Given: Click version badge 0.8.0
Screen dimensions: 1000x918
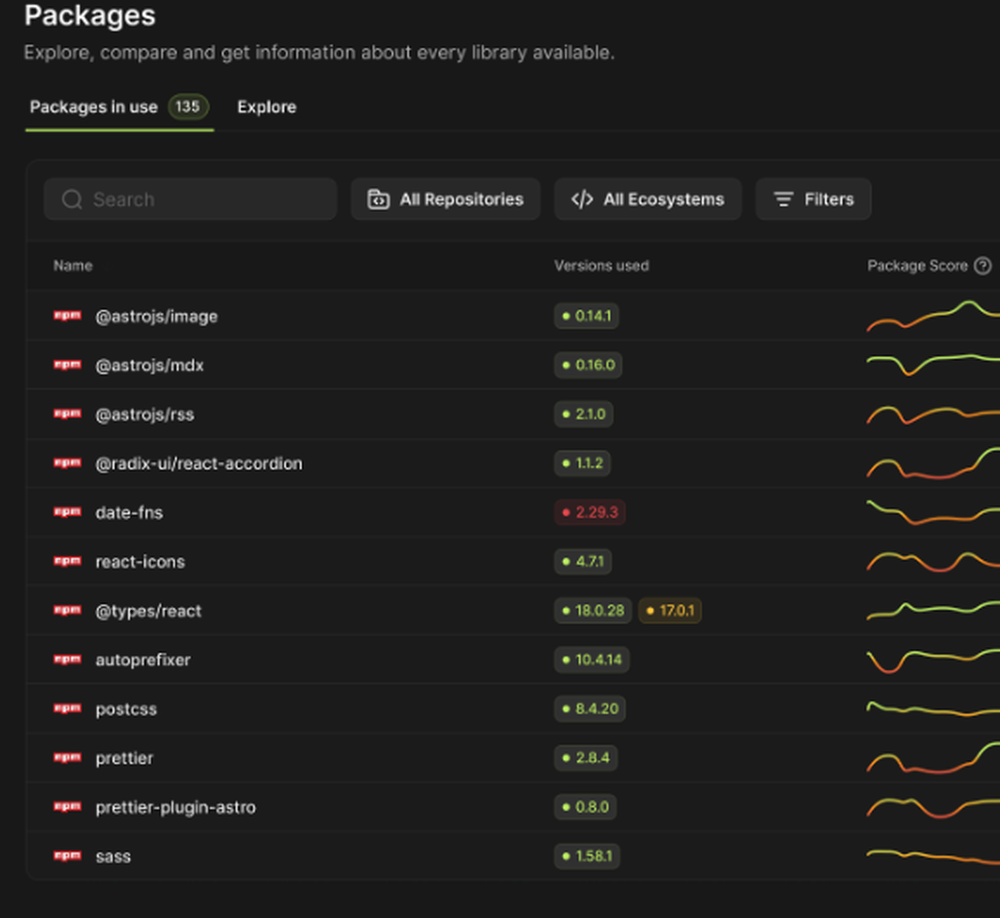Looking at the screenshot, I should coord(585,807).
